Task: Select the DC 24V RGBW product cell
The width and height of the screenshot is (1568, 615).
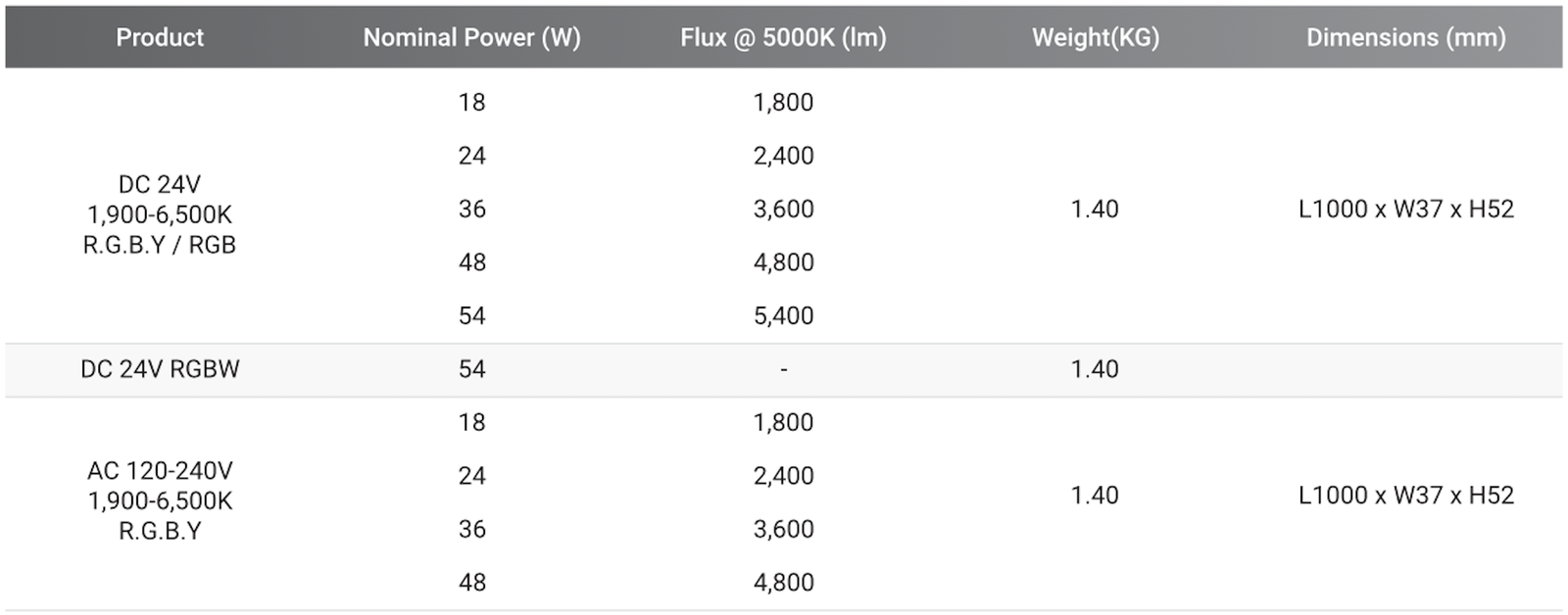Action: tap(160, 369)
